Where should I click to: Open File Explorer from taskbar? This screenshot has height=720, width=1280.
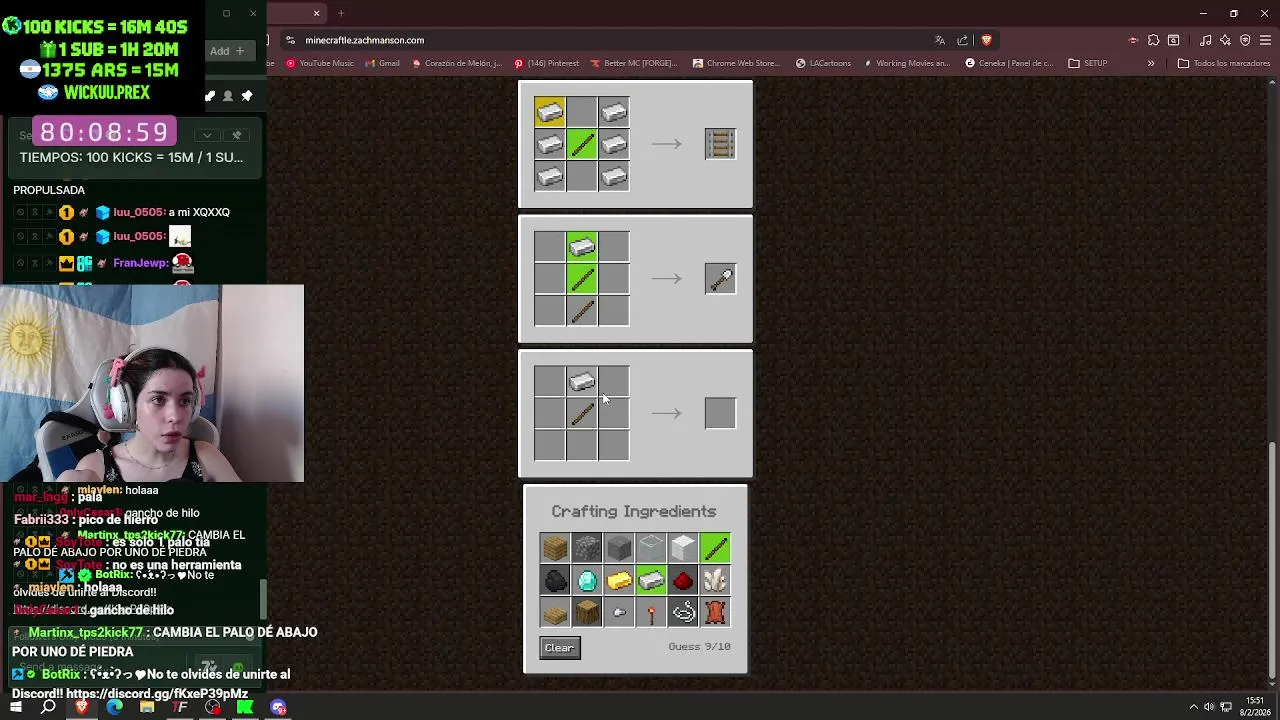click(147, 707)
